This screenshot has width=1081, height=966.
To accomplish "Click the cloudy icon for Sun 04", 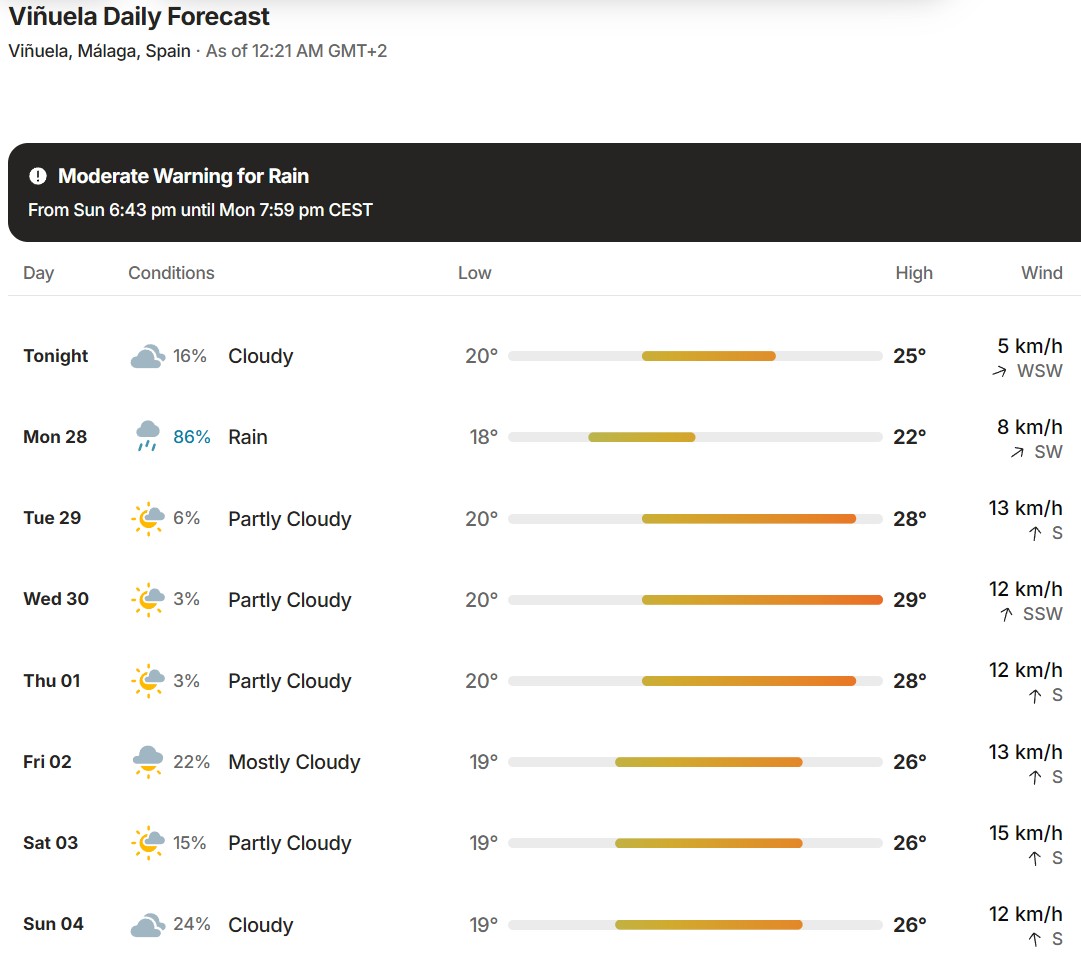I will point(148,925).
